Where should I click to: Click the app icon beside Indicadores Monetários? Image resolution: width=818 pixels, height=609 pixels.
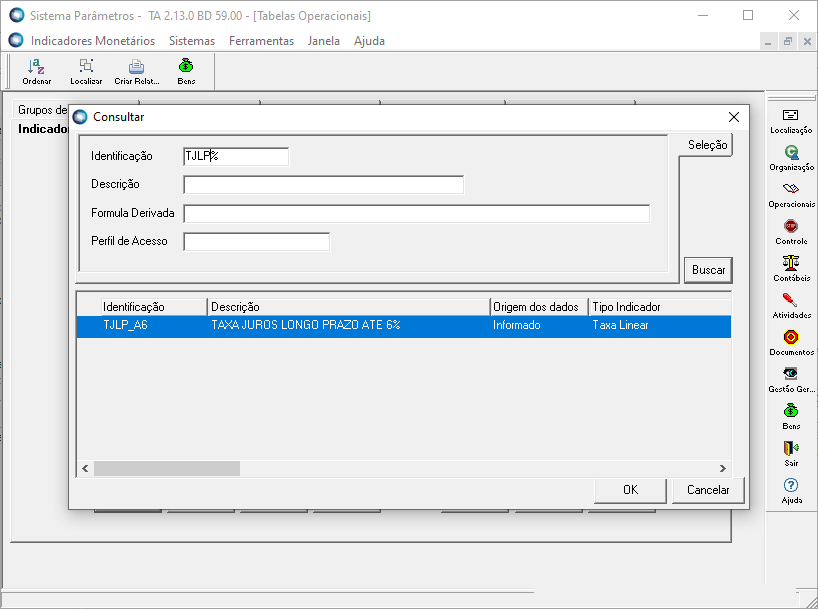(x=16, y=40)
